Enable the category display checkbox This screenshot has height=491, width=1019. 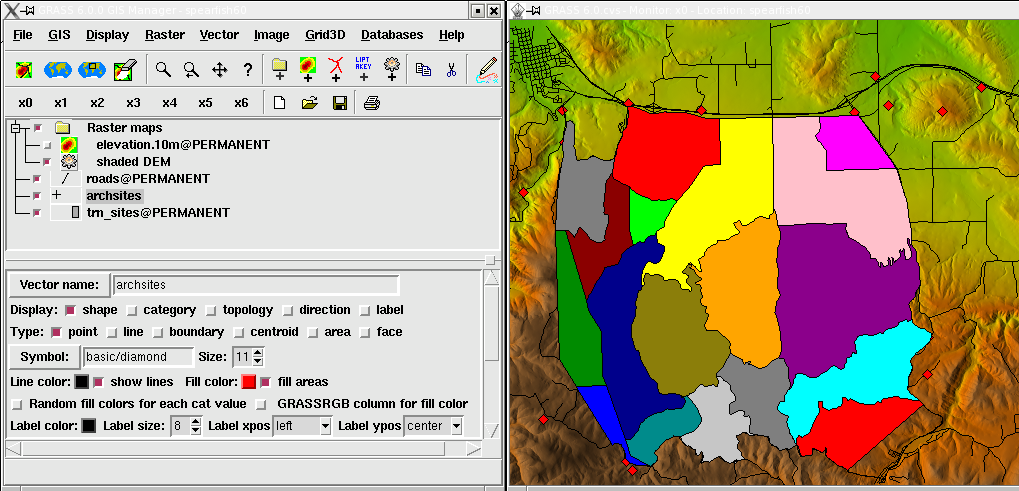click(132, 310)
